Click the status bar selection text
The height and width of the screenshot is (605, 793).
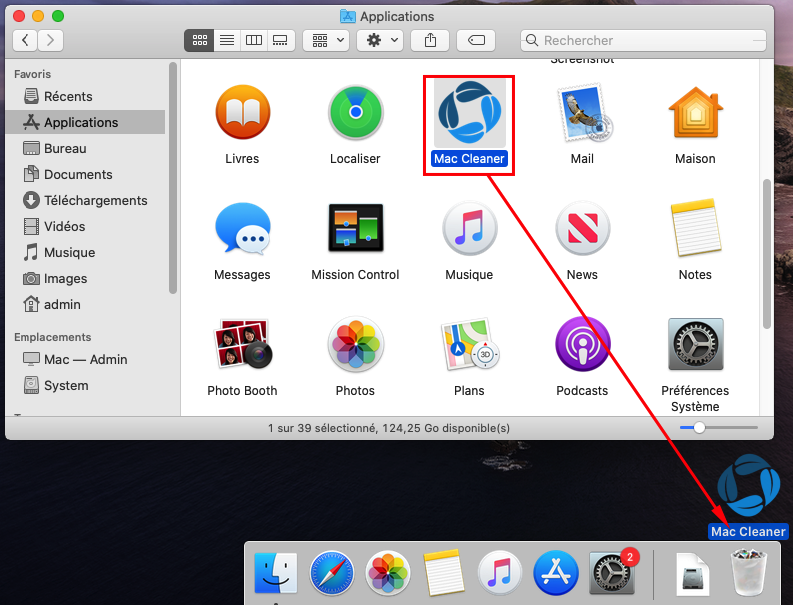[x=389, y=428]
